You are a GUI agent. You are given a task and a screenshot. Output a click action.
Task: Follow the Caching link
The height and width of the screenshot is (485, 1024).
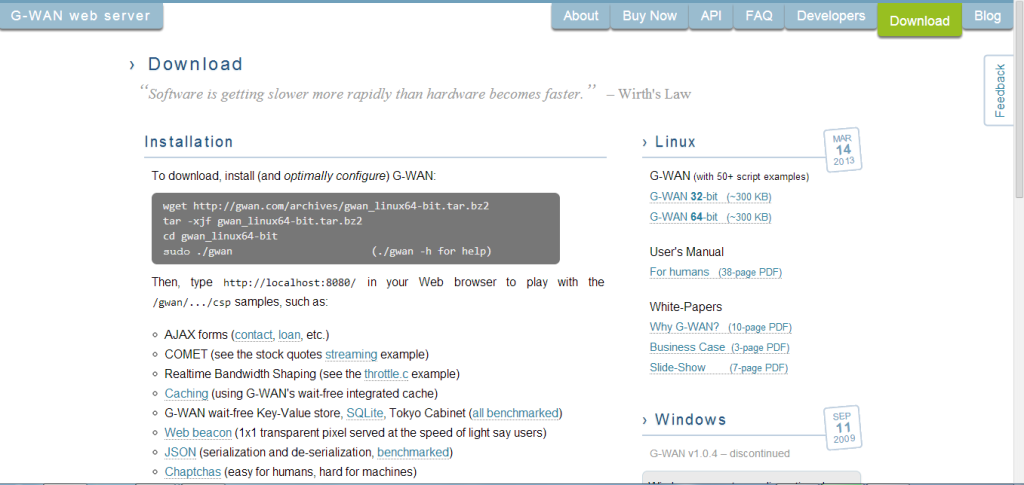[x=186, y=394]
